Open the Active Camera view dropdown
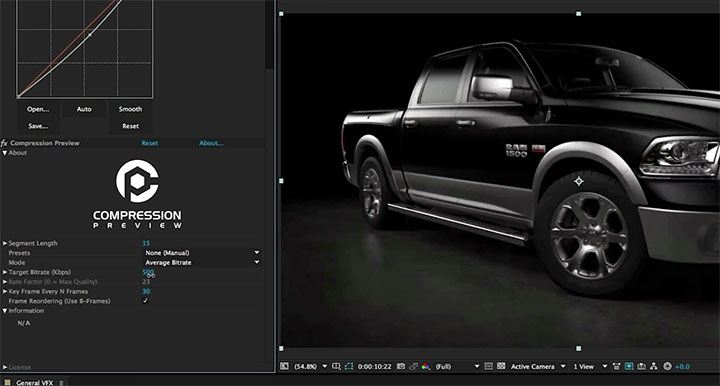The width and height of the screenshot is (720, 386). pos(538,366)
